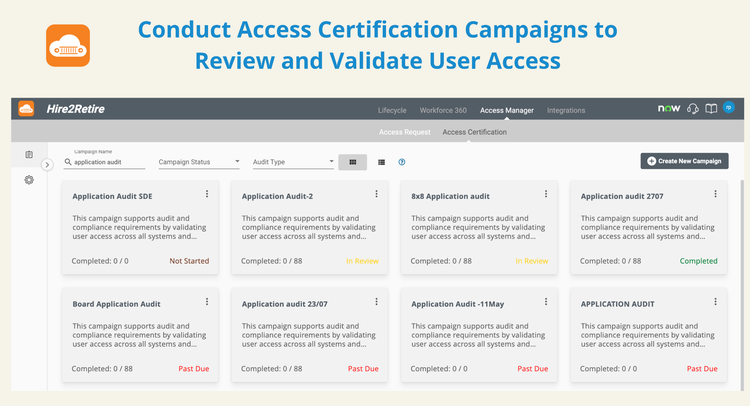Click Past Due on Application audit 23/07
The height and width of the screenshot is (406, 750).
363,369
